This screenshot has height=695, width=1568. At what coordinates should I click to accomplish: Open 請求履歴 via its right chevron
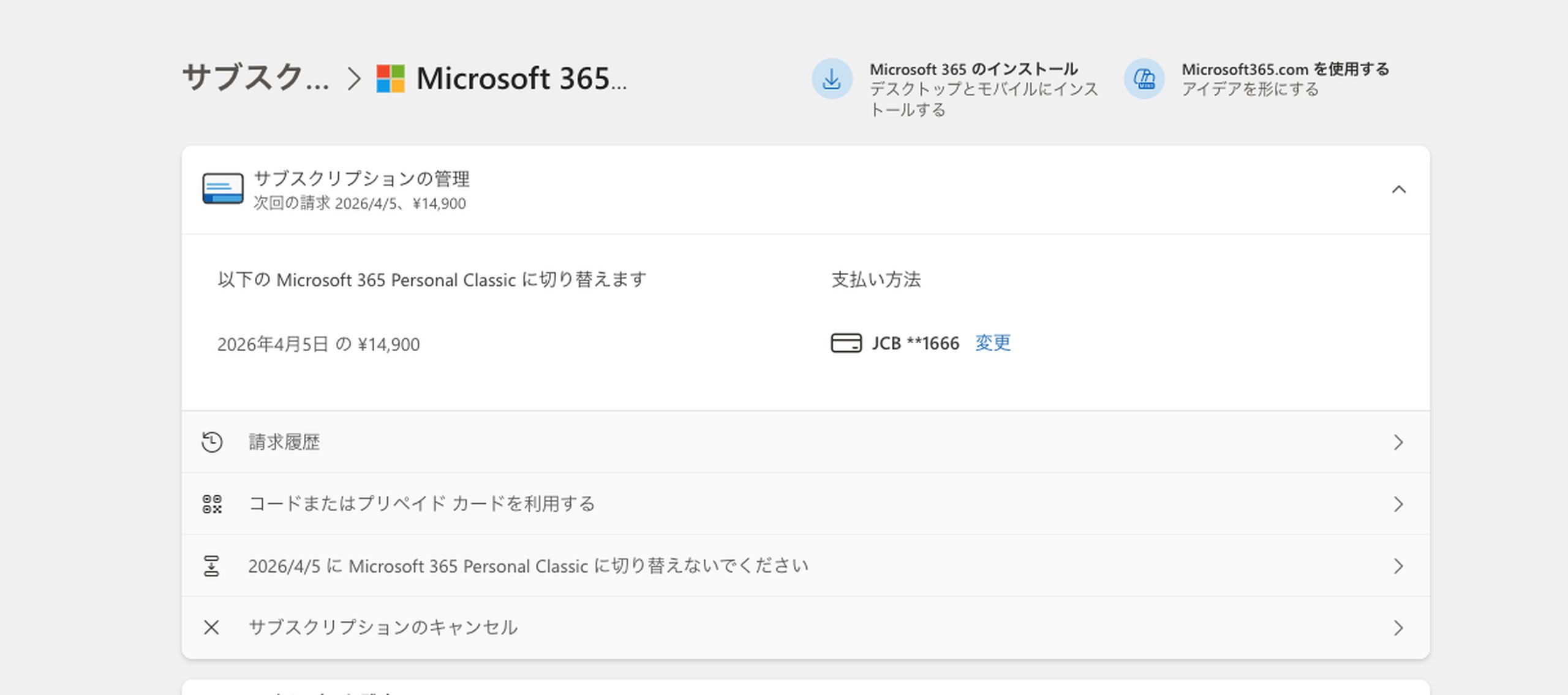[x=1398, y=442]
